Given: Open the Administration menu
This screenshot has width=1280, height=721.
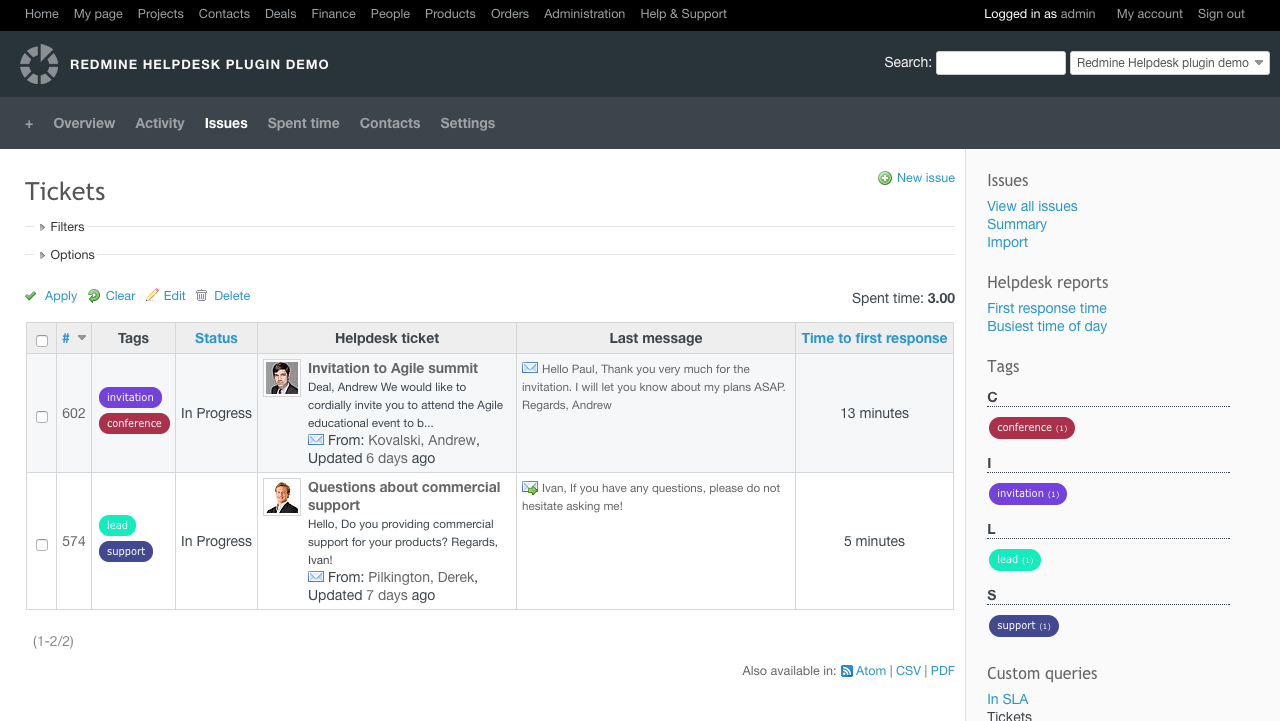Looking at the screenshot, I should click(x=584, y=14).
